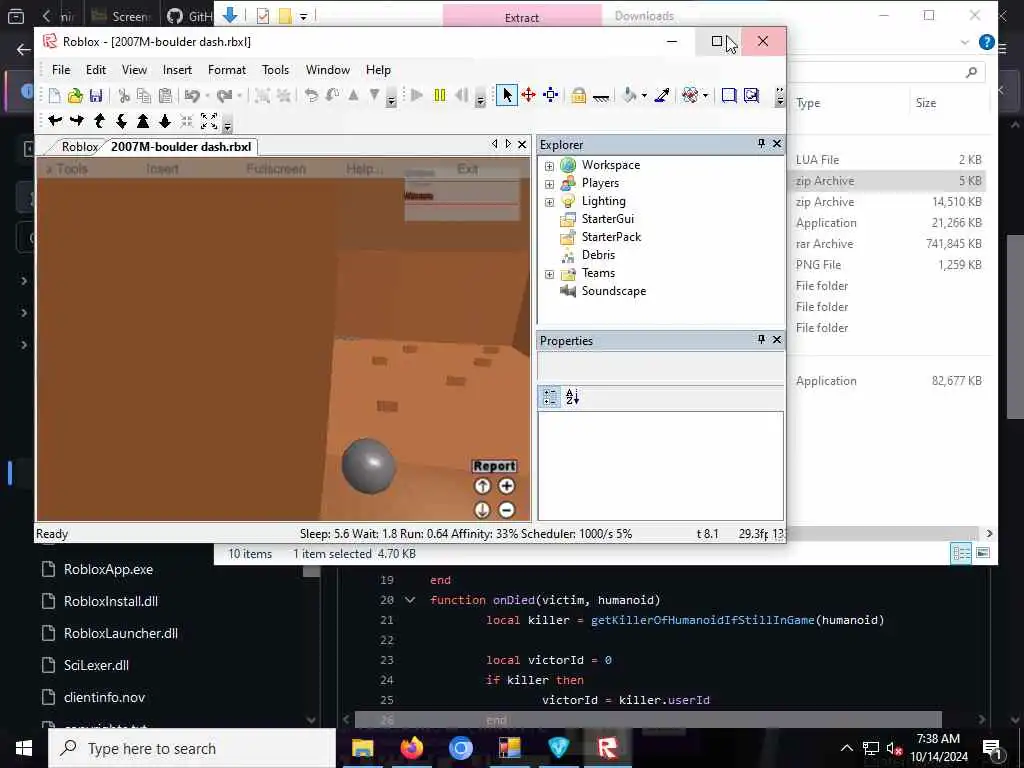Open the Undo history dropdown arrow
This screenshot has width=1024, height=768.
[x=207, y=96]
